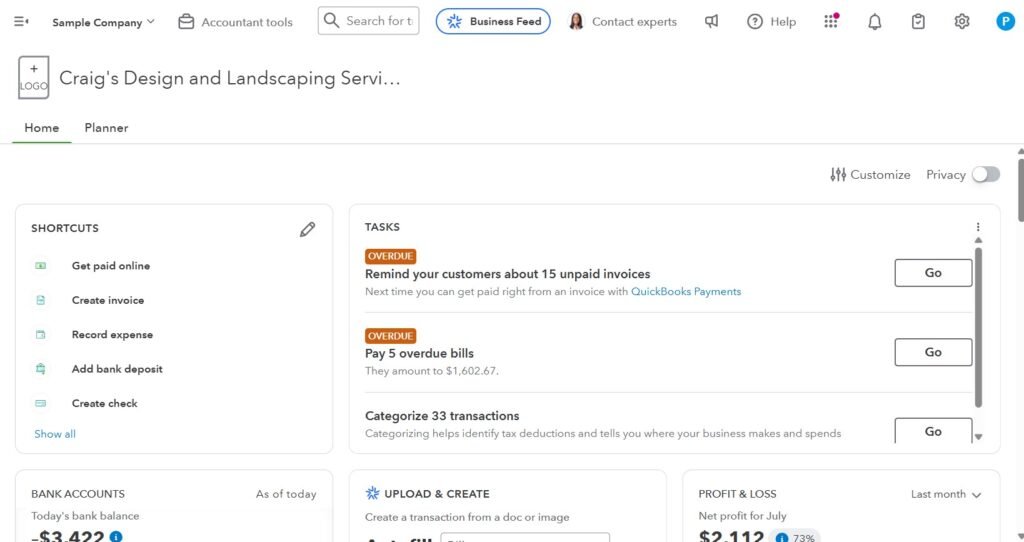Toggle the Privacy switch
Image resolution: width=1024 pixels, height=542 pixels.
coord(985,174)
